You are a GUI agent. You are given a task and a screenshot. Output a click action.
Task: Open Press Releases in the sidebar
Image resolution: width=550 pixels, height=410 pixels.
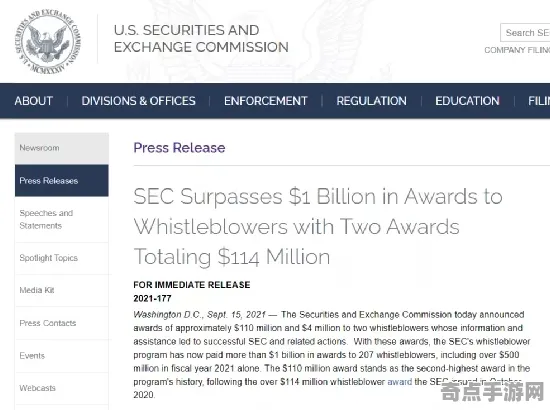[62, 180]
